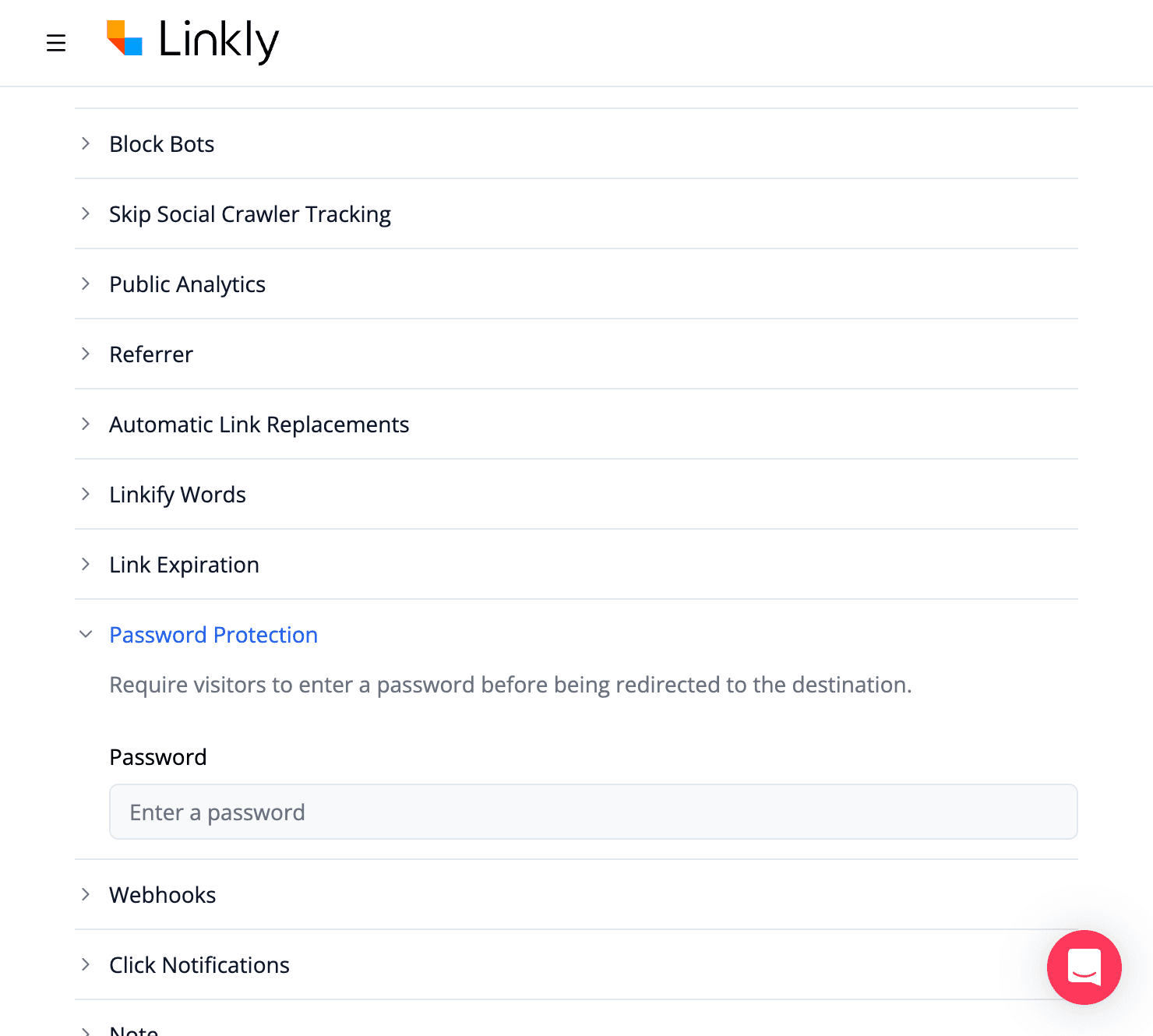Expand the Public Analytics section

pos(187,284)
